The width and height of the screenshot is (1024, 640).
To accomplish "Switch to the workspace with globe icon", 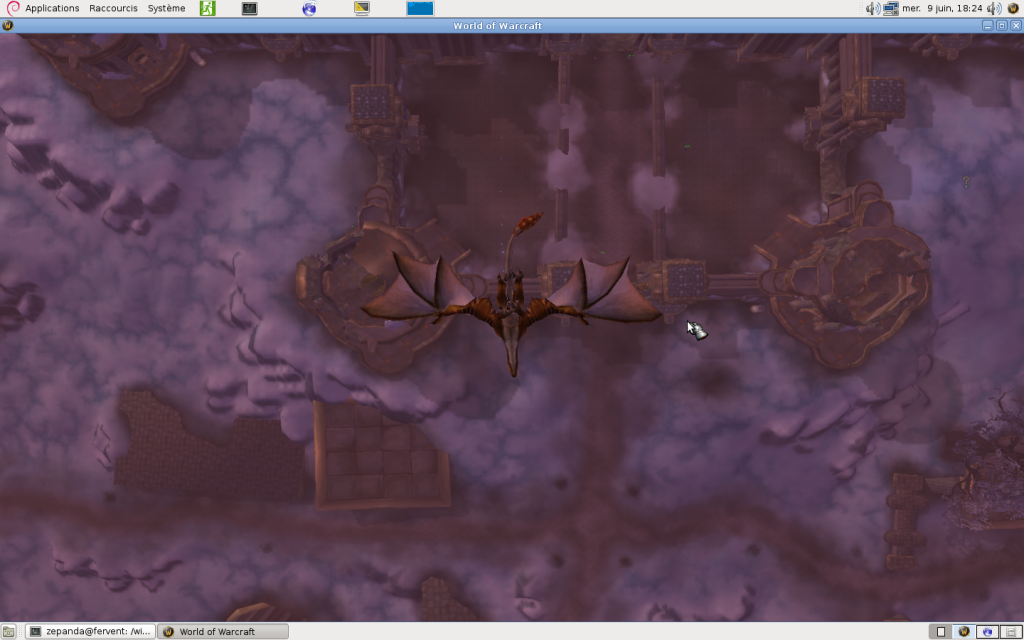I will click(987, 632).
